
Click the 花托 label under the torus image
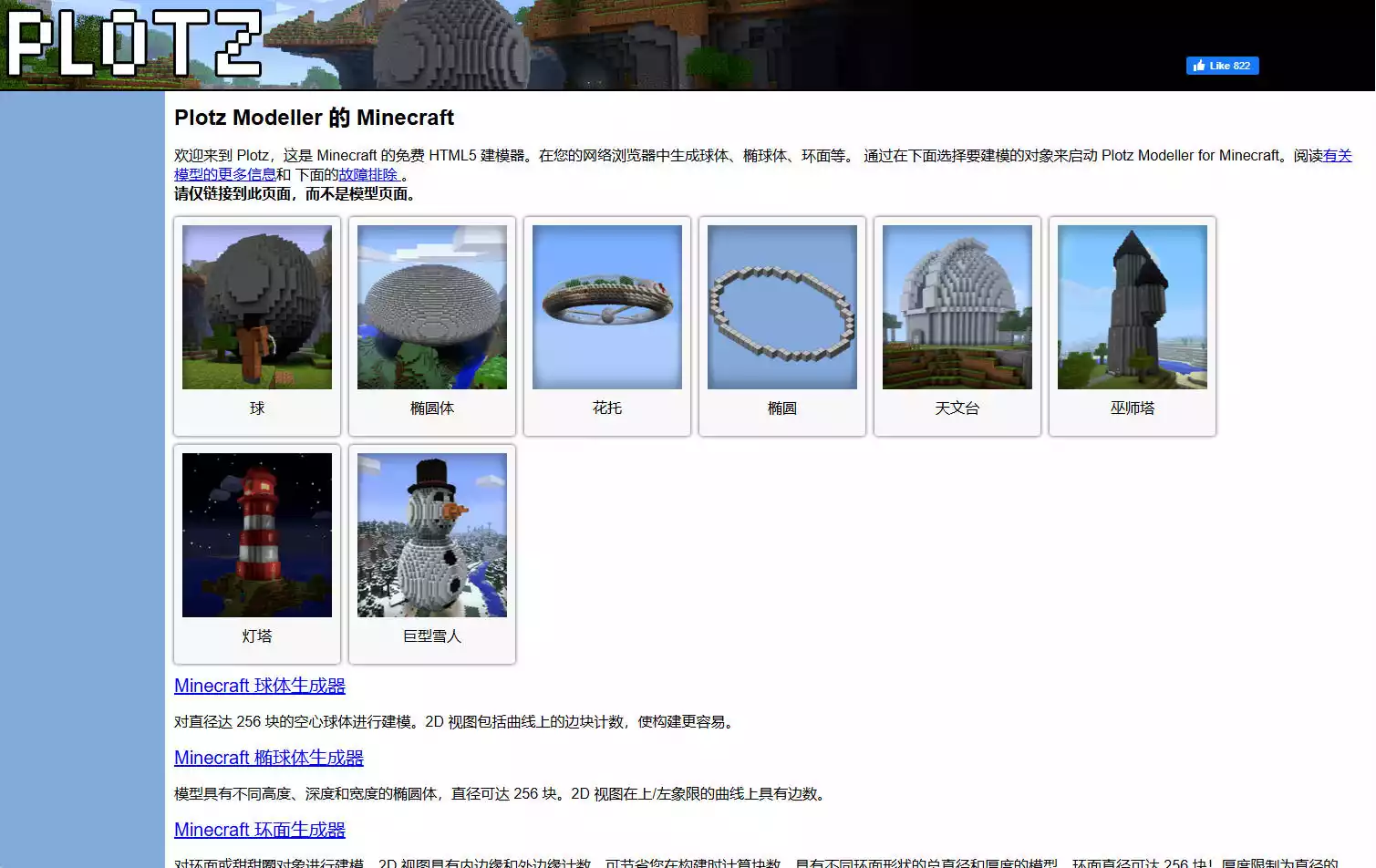(x=607, y=408)
